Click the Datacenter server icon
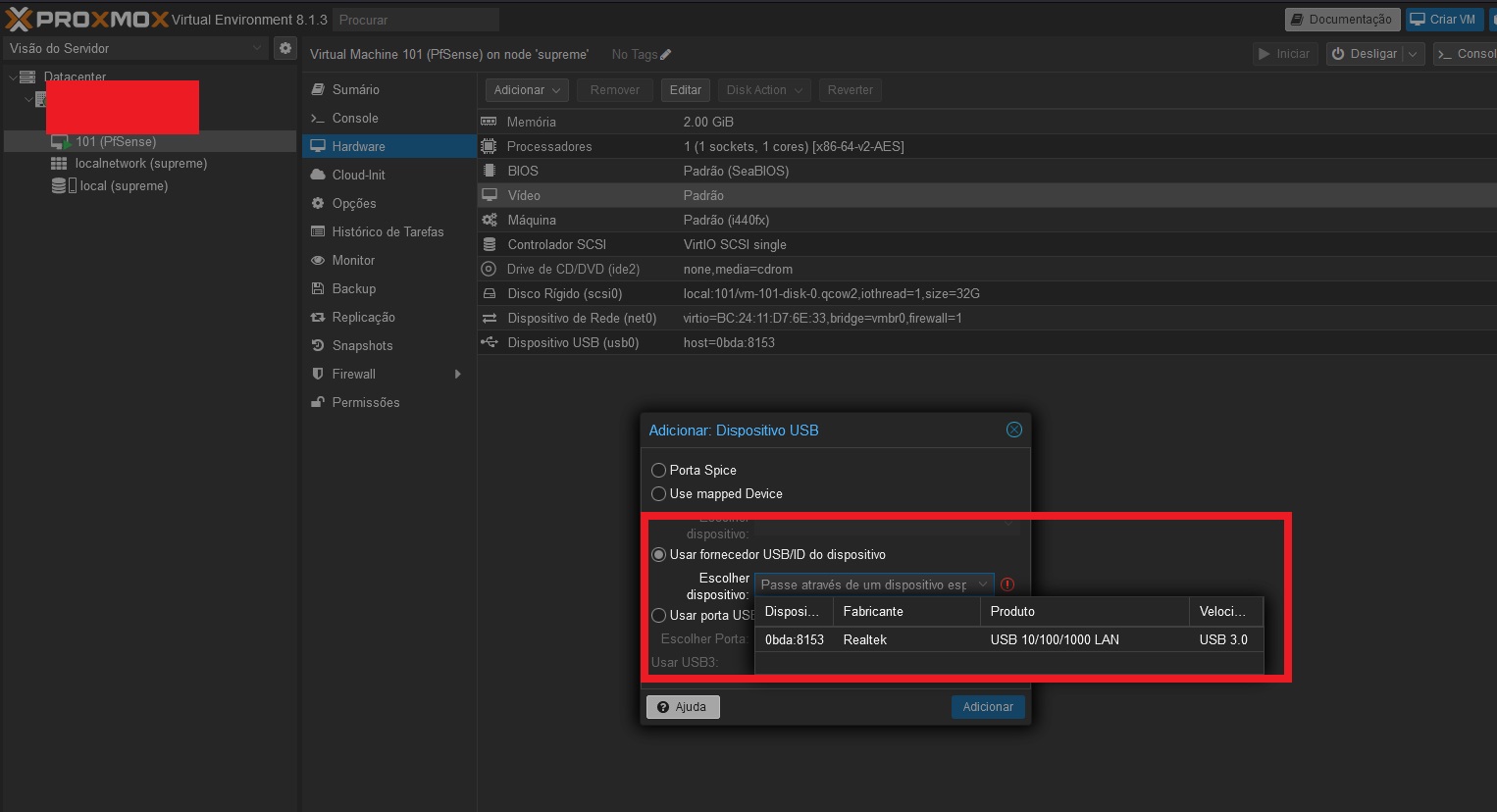 point(27,76)
